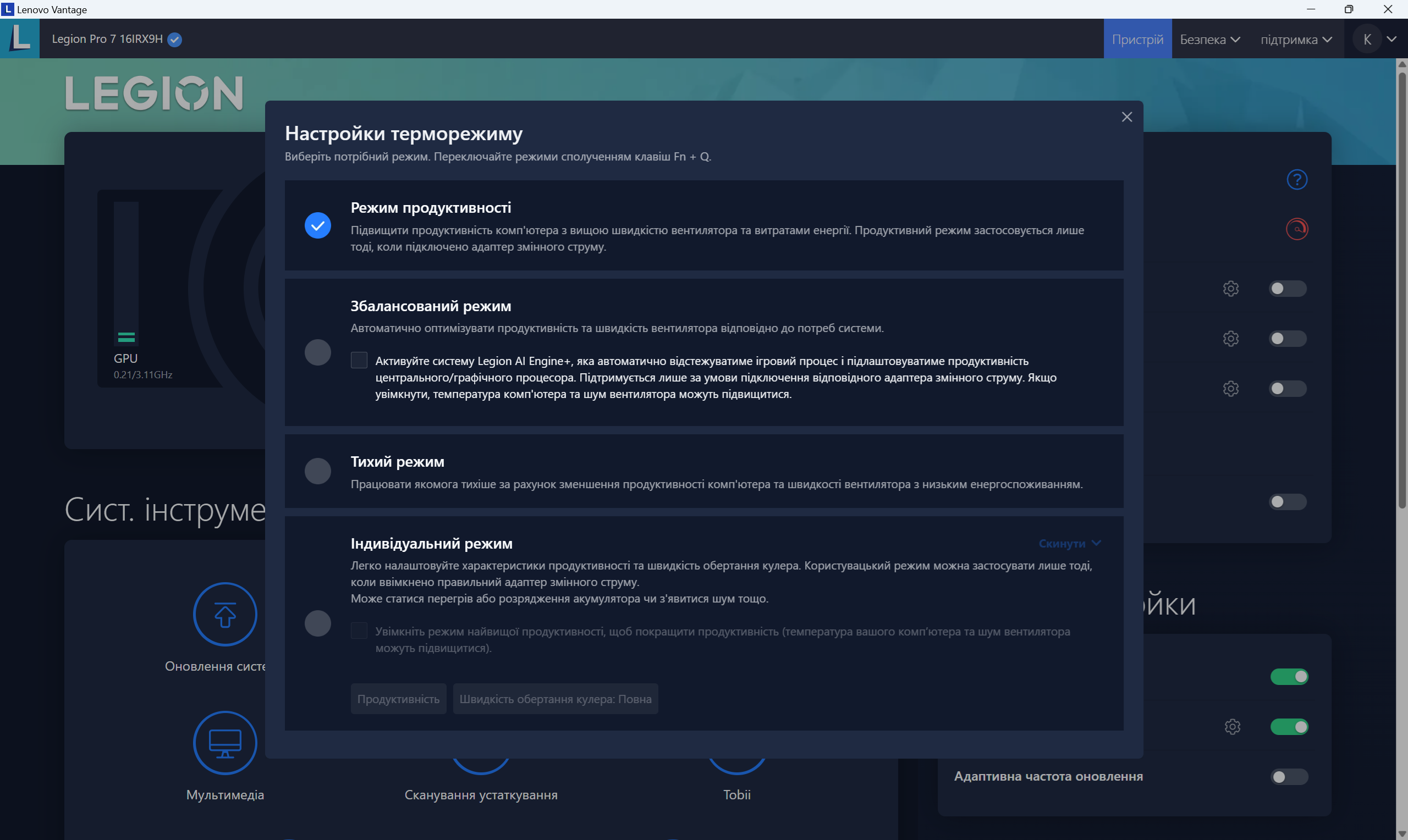
Task: Click the gear icon beside the green toggle
Action: pos(1232,726)
